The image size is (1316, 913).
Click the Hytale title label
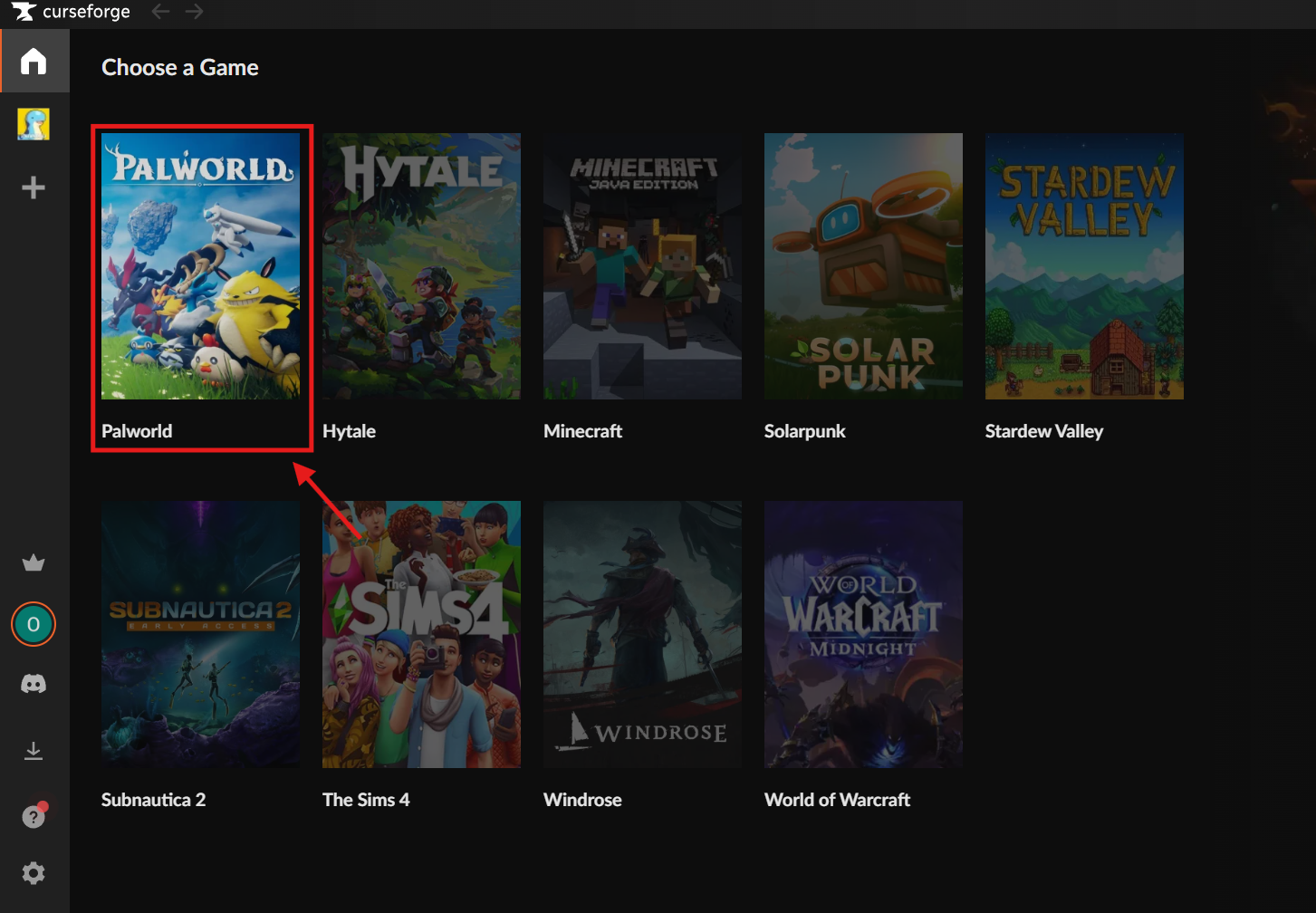(349, 431)
